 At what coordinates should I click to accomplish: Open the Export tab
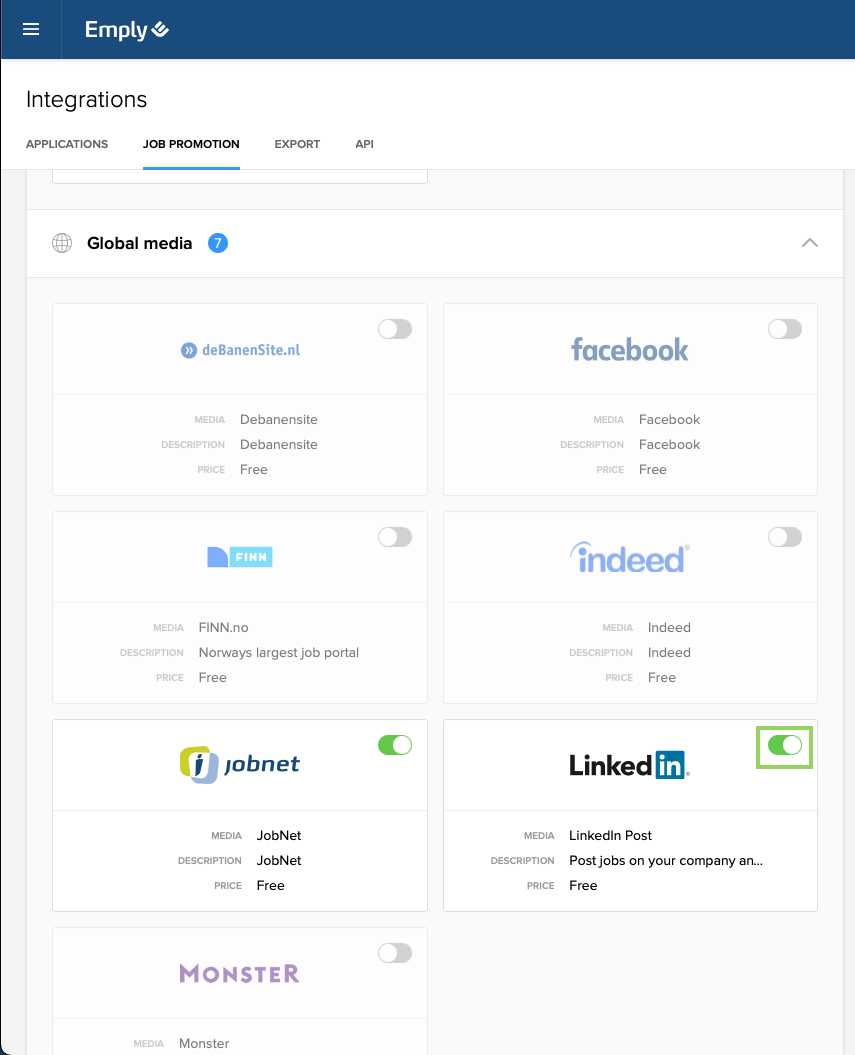[x=297, y=144]
